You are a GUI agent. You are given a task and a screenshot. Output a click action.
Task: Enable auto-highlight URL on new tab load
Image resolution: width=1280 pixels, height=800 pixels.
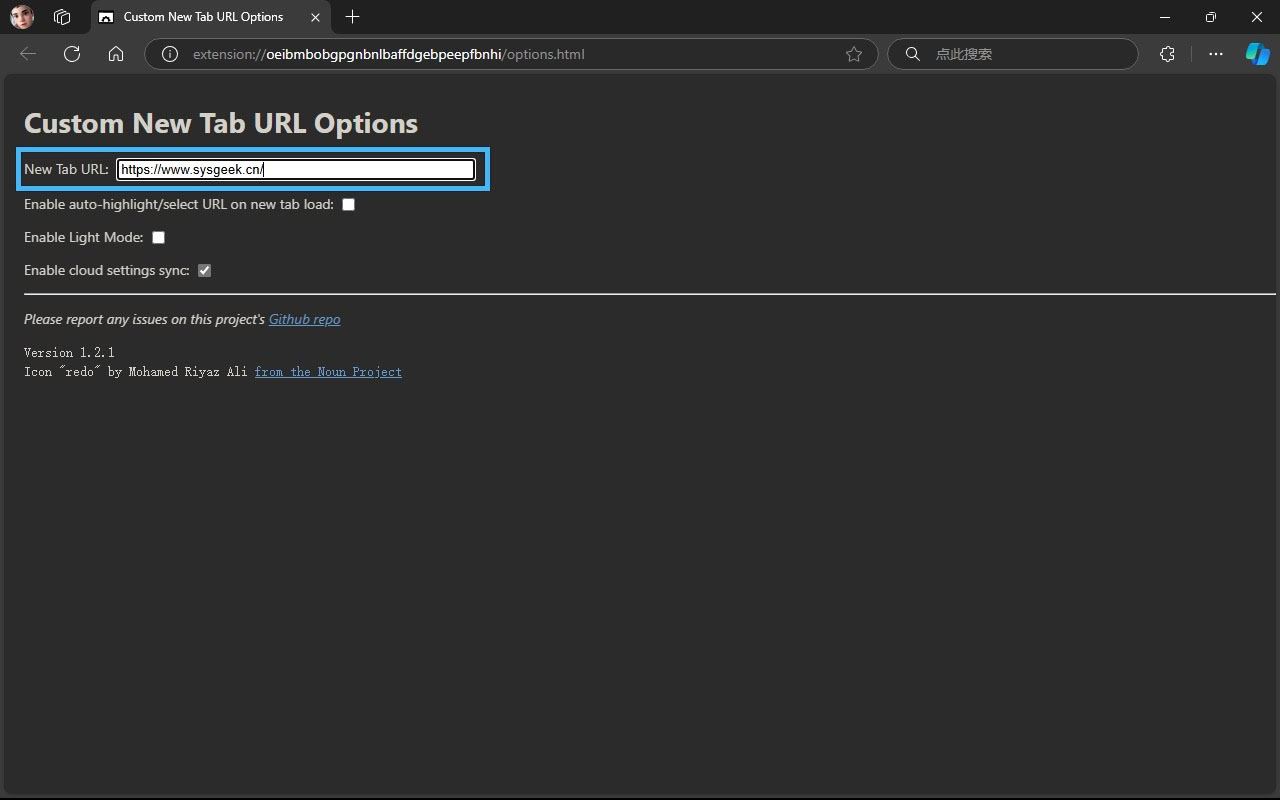tap(348, 204)
